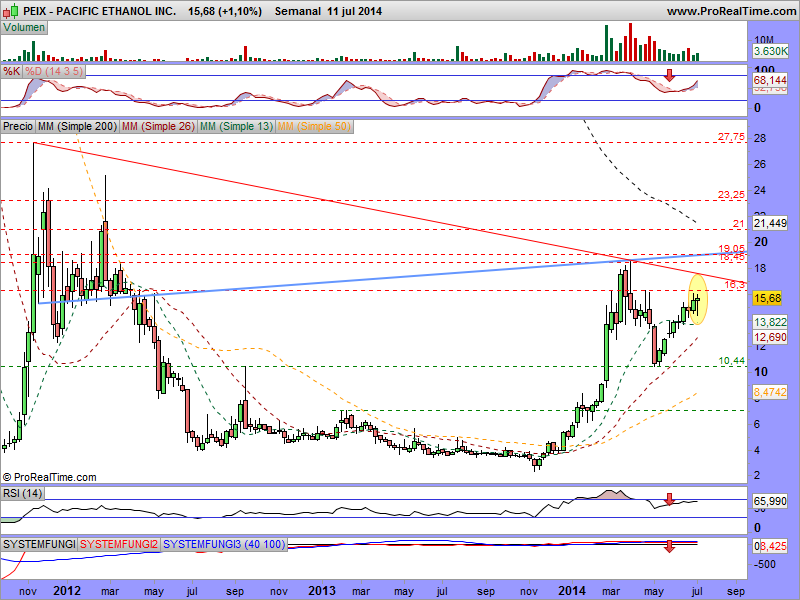The width and height of the screenshot is (800, 600).
Task: Click the RSI (14) indicator label
Action: [x=22, y=493]
